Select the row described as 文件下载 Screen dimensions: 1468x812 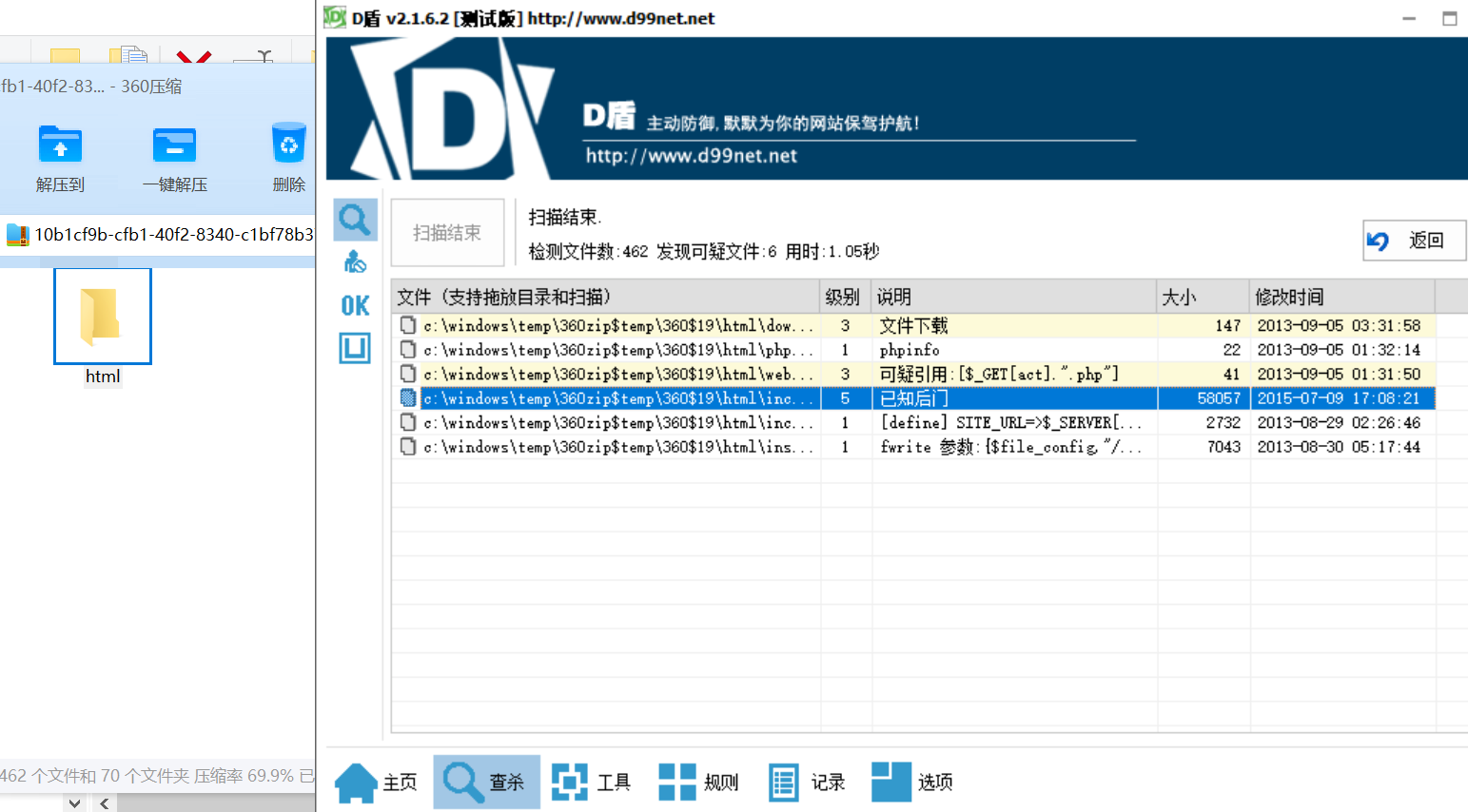pyautogui.click(x=913, y=325)
